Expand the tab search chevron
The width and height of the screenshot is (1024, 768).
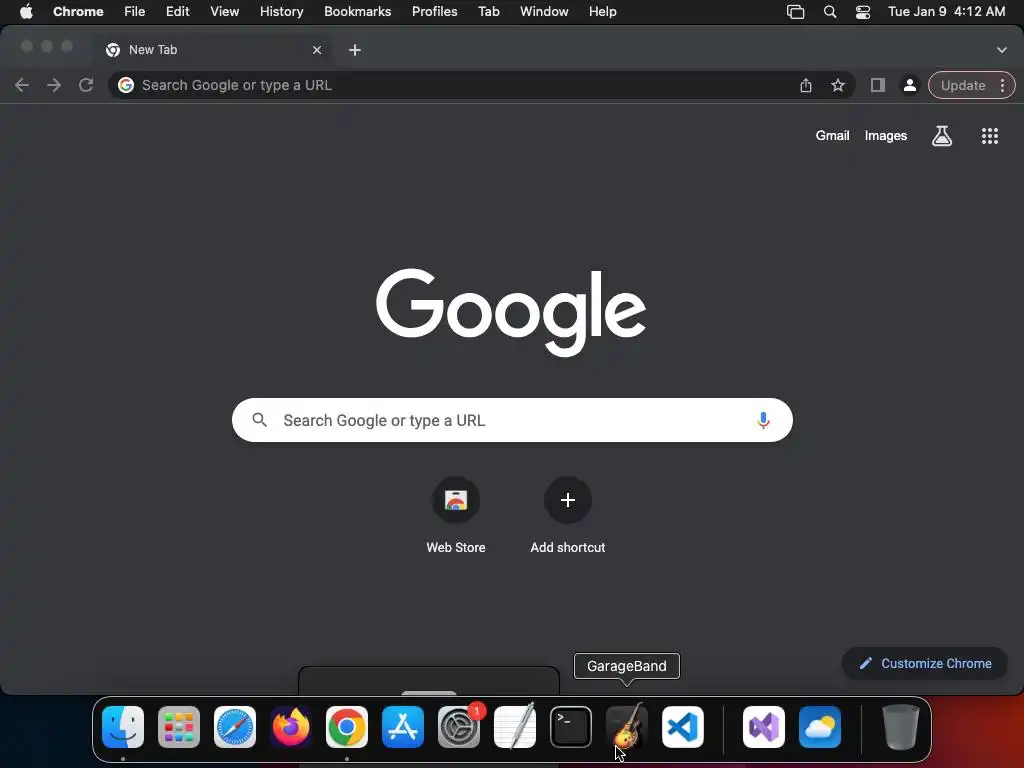[x=1002, y=50]
